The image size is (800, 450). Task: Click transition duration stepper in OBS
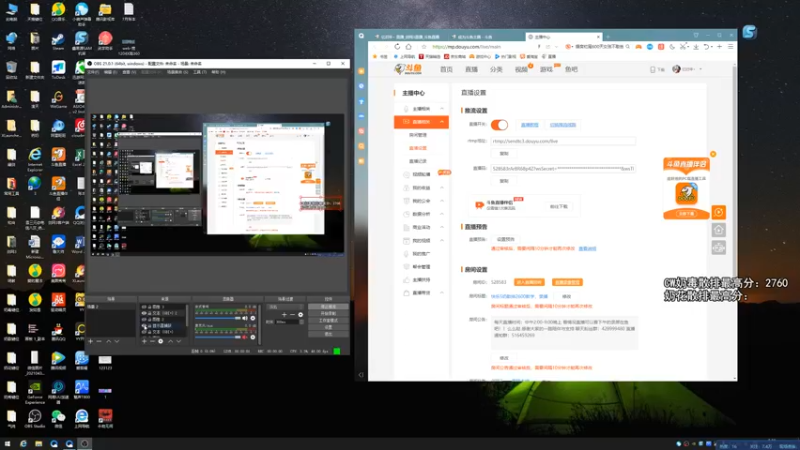coord(302,322)
